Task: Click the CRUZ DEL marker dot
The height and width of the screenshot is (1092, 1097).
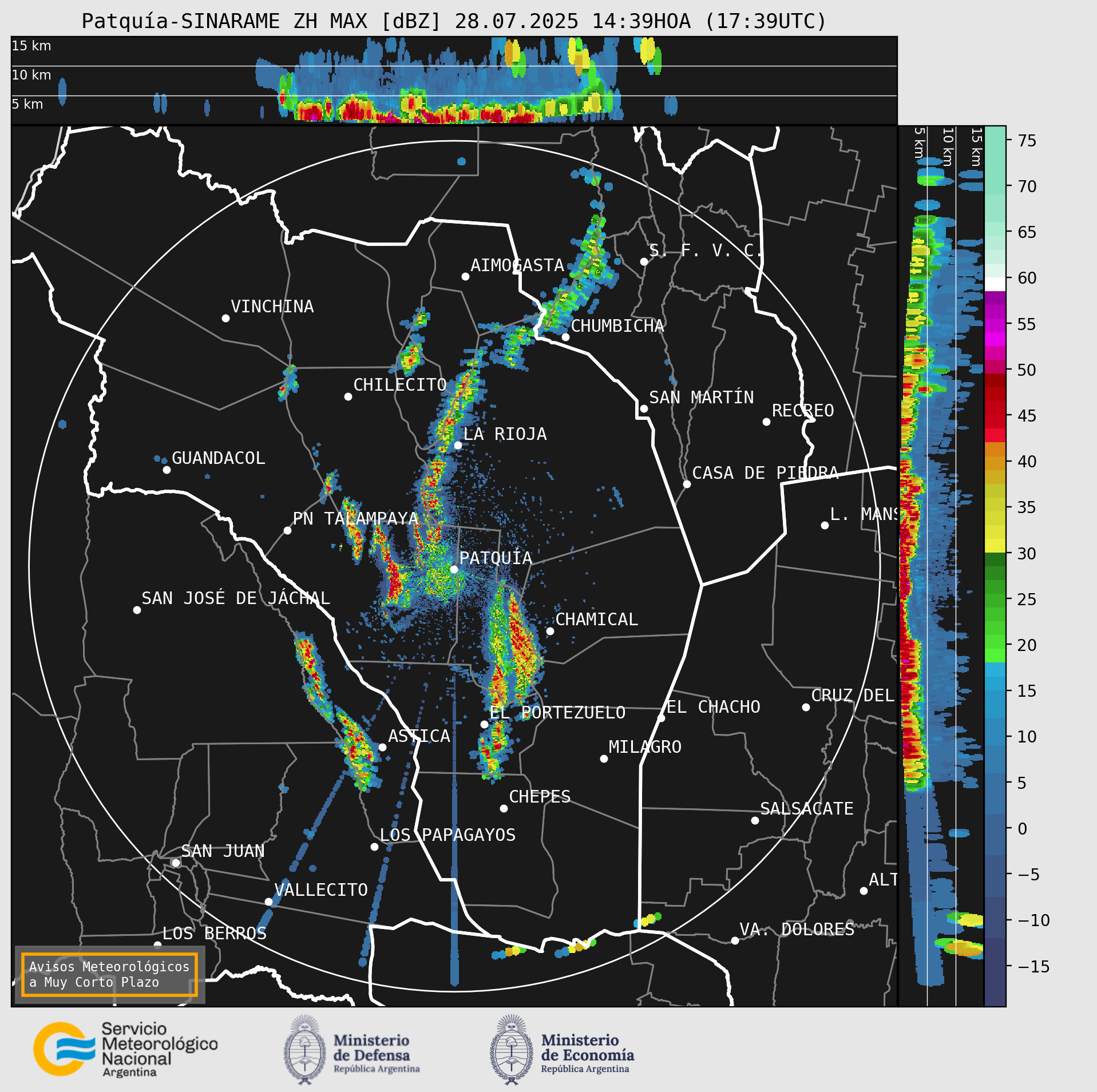Action: point(806,707)
